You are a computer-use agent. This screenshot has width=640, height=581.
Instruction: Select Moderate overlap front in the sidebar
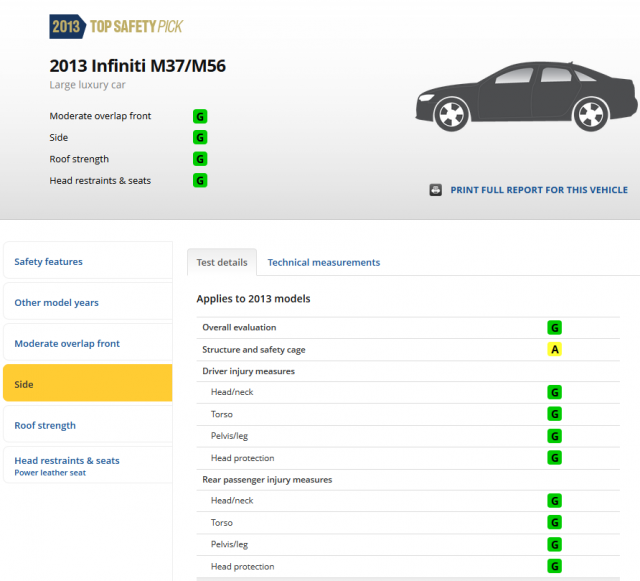(67, 344)
